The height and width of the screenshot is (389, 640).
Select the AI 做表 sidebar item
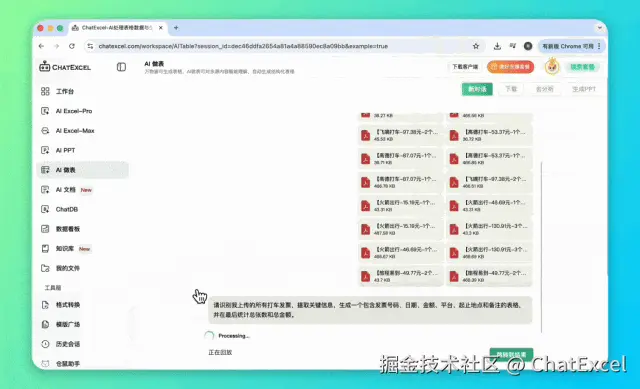tap(83, 170)
